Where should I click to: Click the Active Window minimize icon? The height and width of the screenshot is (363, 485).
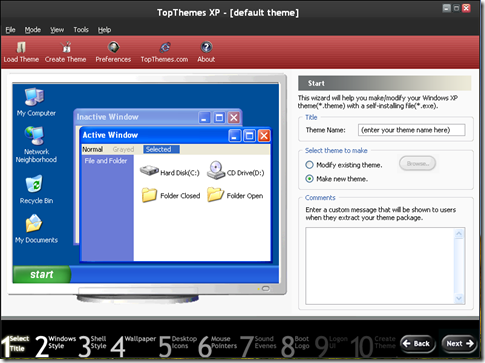(x=235, y=136)
